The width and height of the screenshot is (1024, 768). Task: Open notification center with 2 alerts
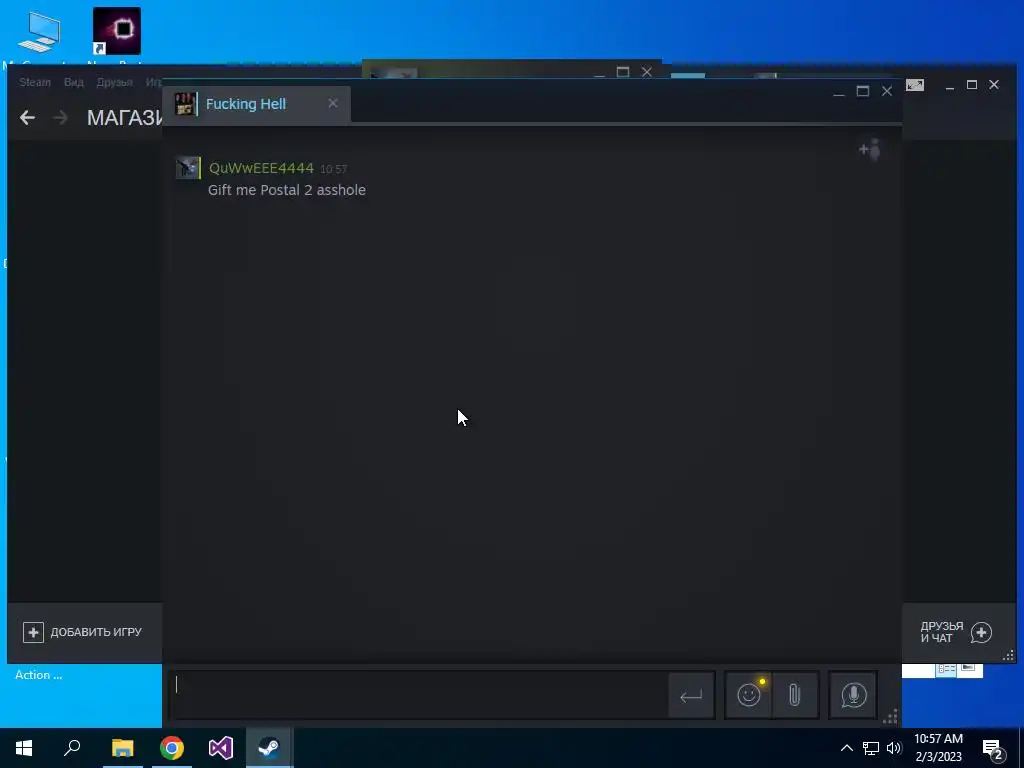click(993, 750)
